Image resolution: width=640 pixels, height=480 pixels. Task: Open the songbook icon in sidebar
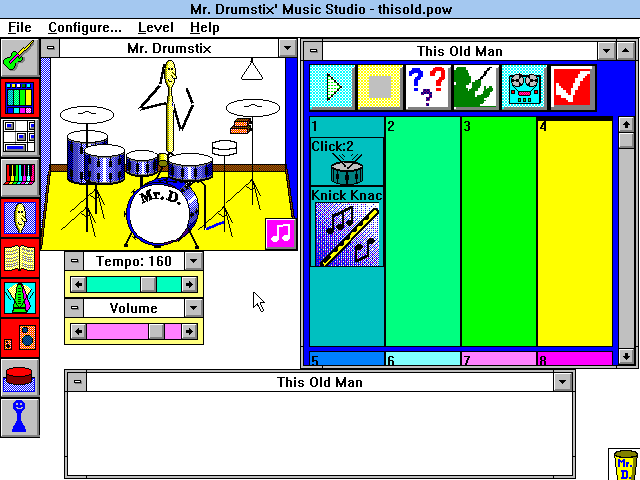click(20, 258)
